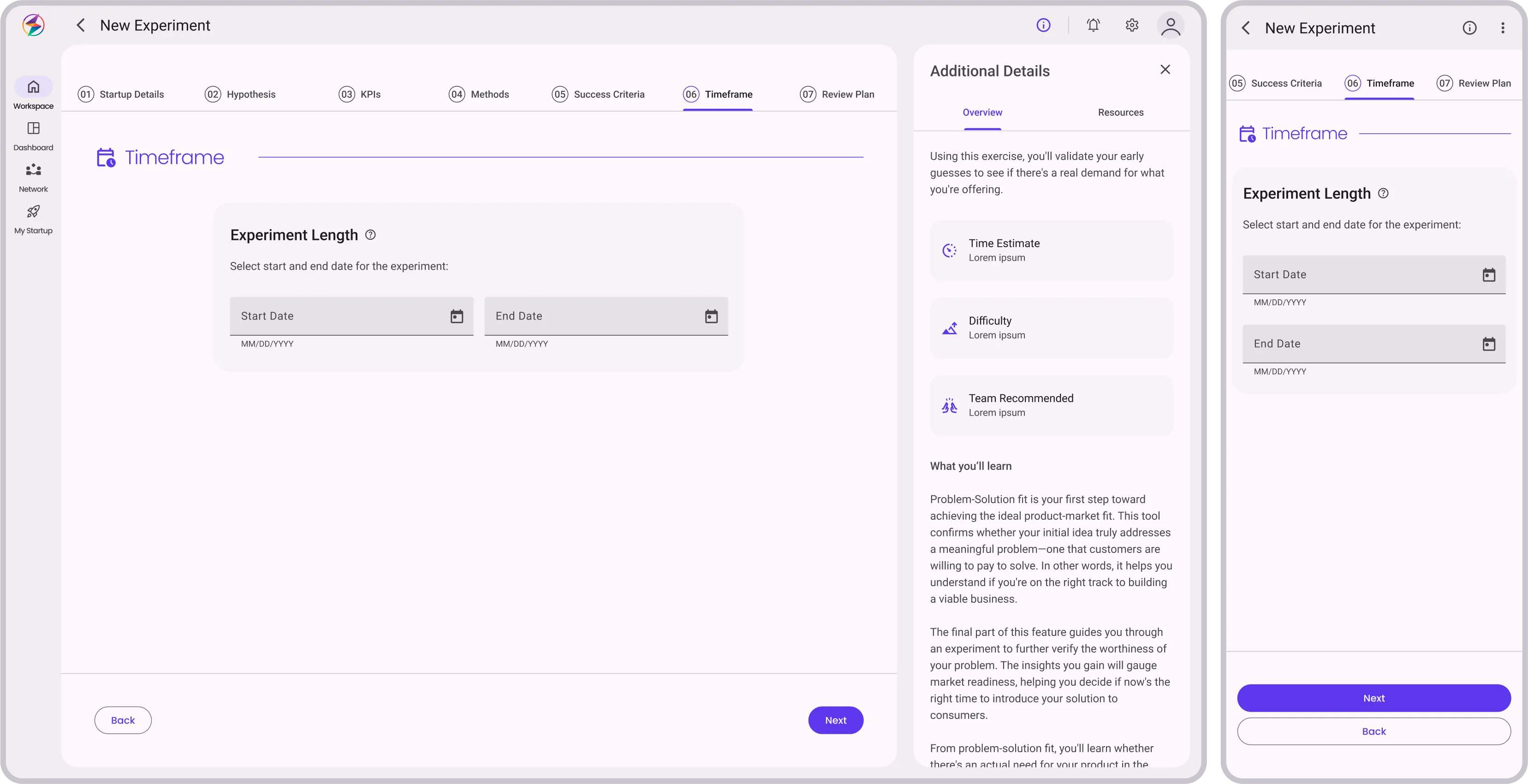This screenshot has width=1528, height=784.
Task: Click the Time Estimate card
Action: click(1051, 249)
